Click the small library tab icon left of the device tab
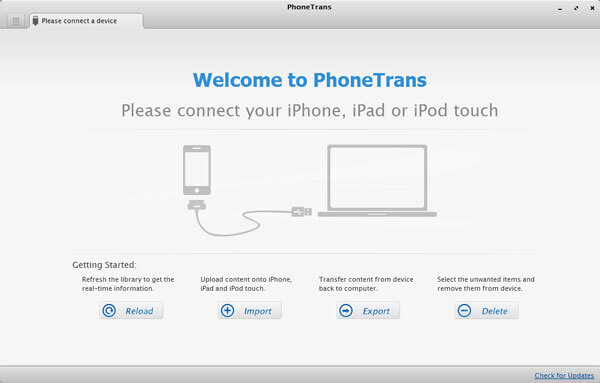 coord(16,21)
